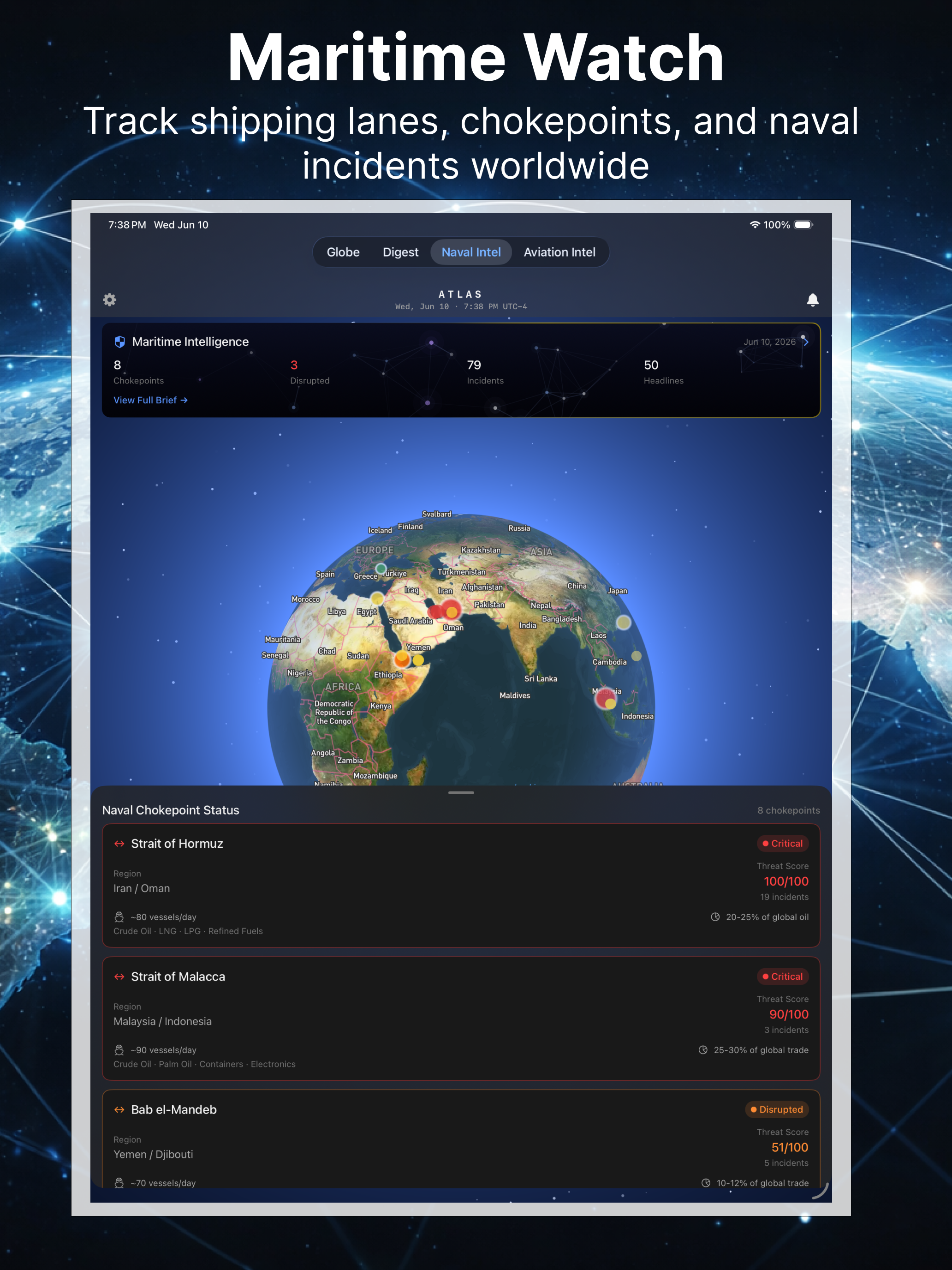Select the pale marker east of Laos
This screenshot has width=952, height=1270.
(x=624, y=622)
